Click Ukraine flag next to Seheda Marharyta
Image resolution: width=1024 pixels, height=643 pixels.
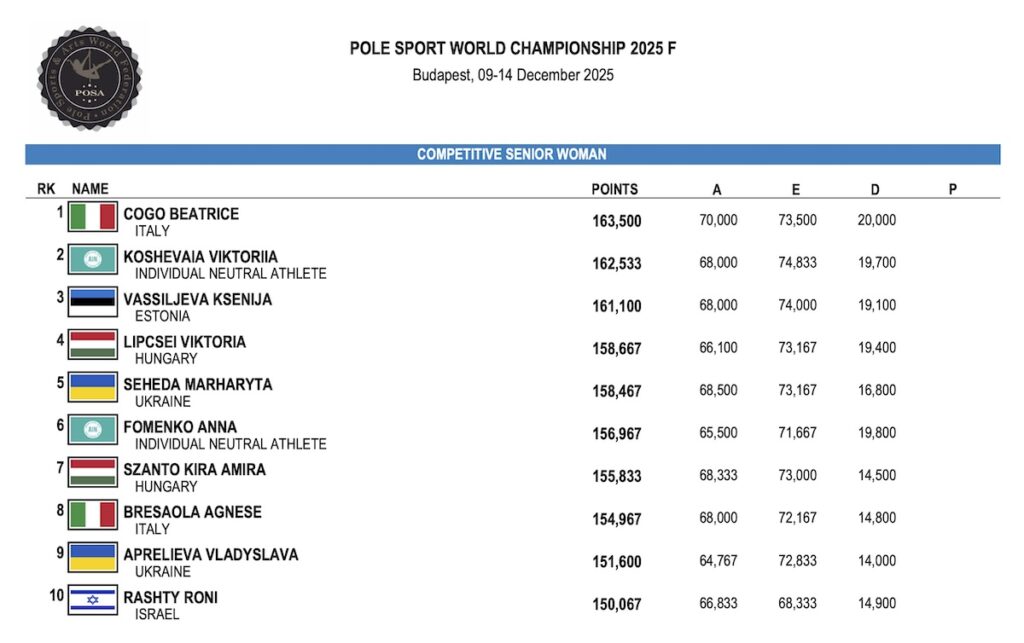pyautogui.click(x=93, y=387)
